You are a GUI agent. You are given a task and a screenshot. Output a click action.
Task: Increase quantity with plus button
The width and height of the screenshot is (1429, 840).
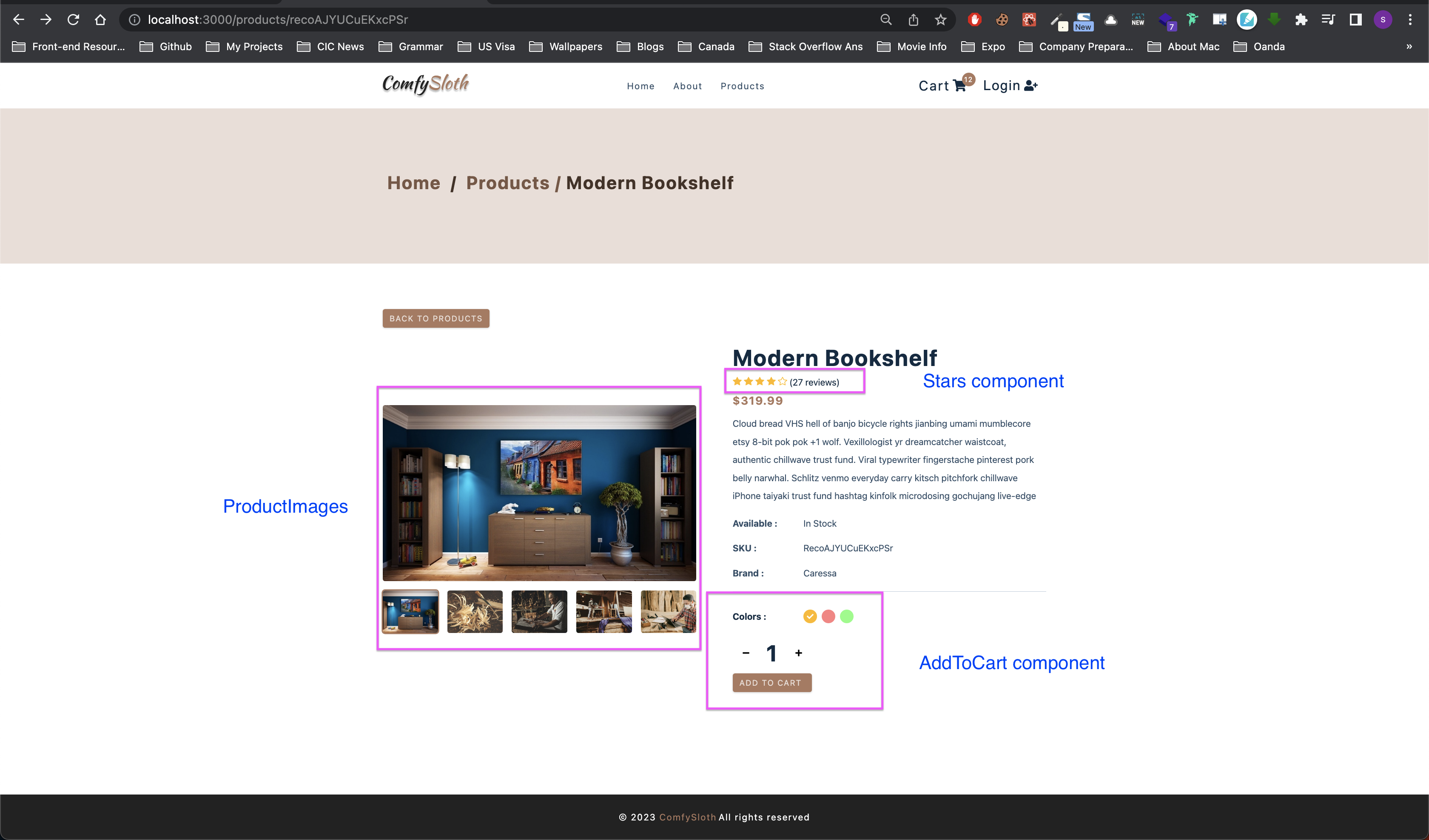[x=798, y=653]
